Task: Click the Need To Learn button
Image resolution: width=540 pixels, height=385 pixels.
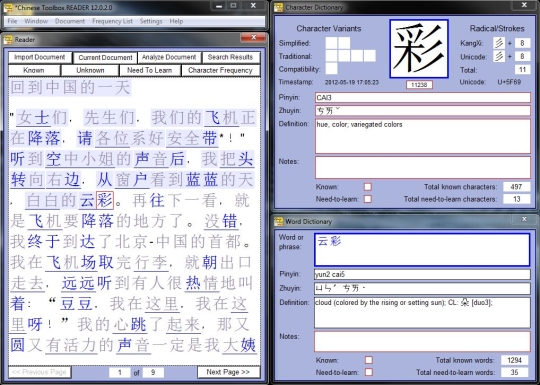Action: pyautogui.click(x=149, y=70)
